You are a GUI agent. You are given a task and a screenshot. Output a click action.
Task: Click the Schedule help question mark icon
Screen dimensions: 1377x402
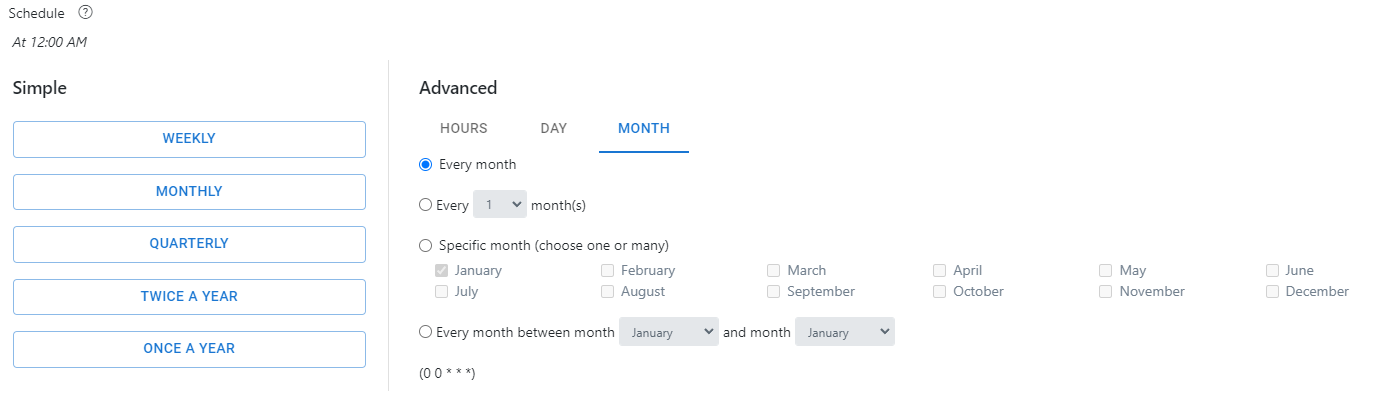pos(85,13)
